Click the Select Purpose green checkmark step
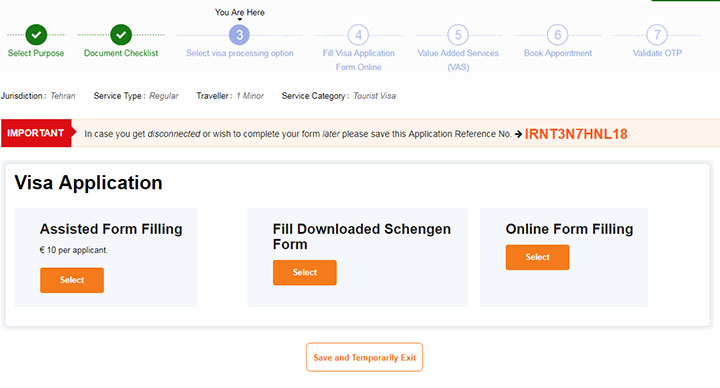 coord(36,34)
